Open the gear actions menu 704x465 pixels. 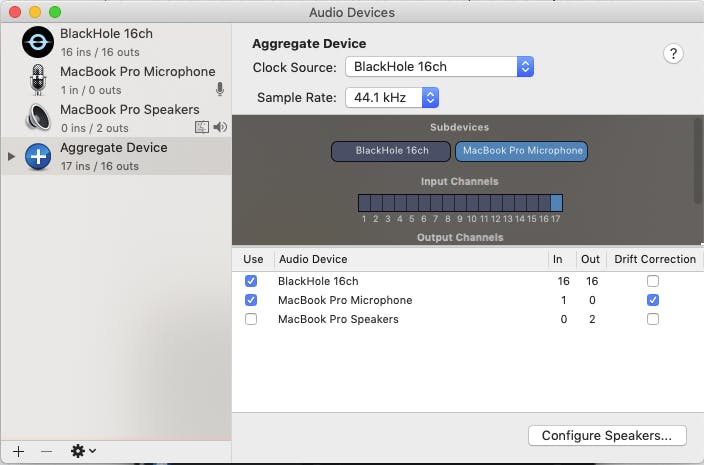[x=83, y=451]
